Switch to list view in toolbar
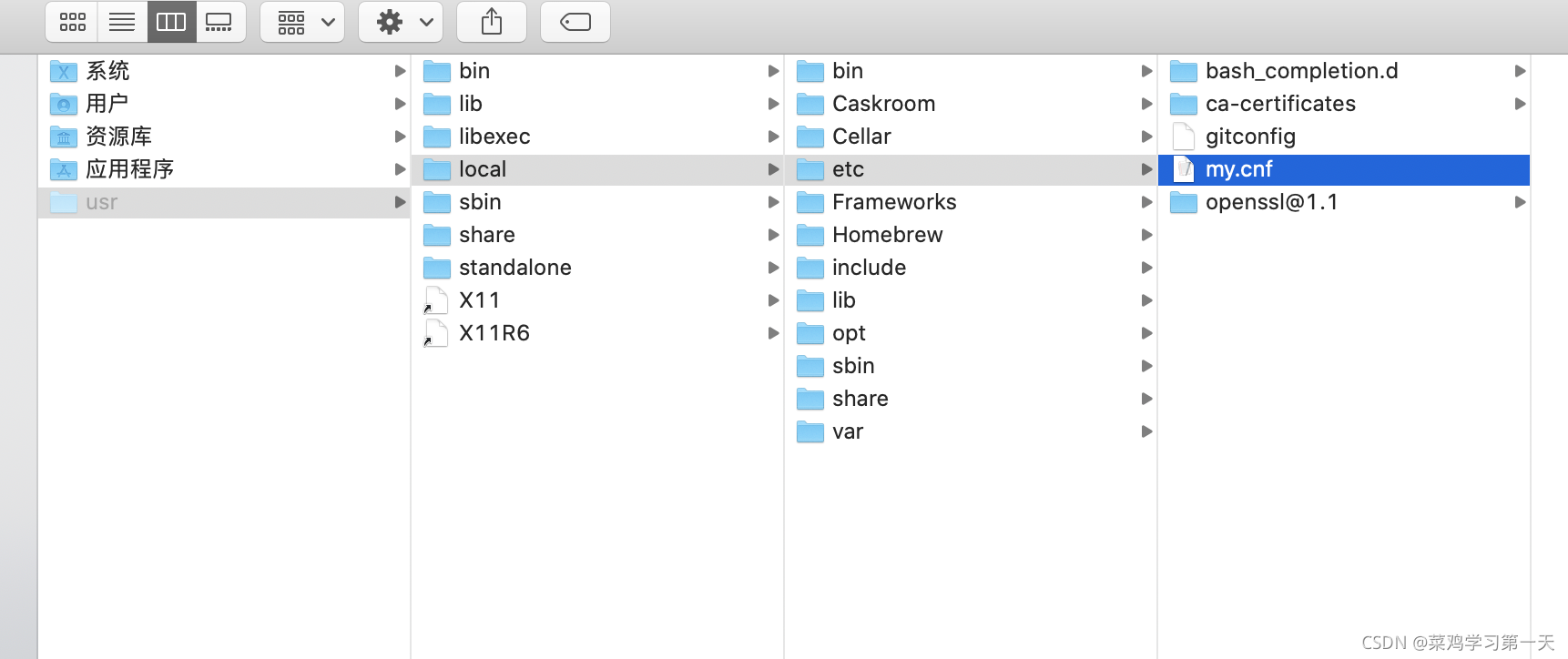 click(x=122, y=22)
